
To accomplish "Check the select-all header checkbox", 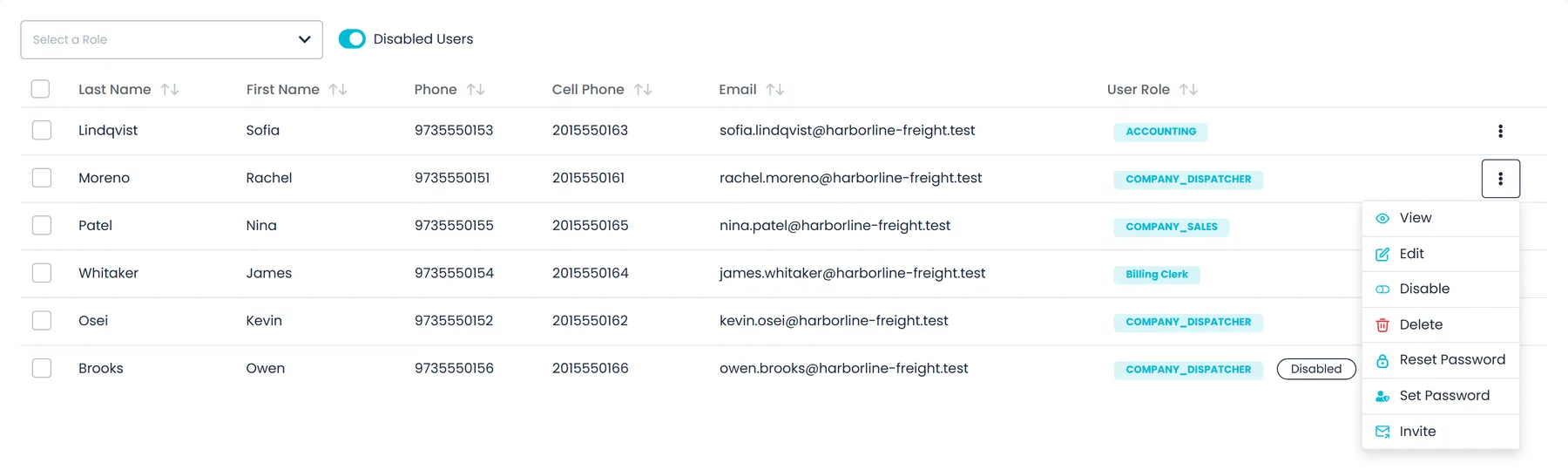I will tap(40, 89).
